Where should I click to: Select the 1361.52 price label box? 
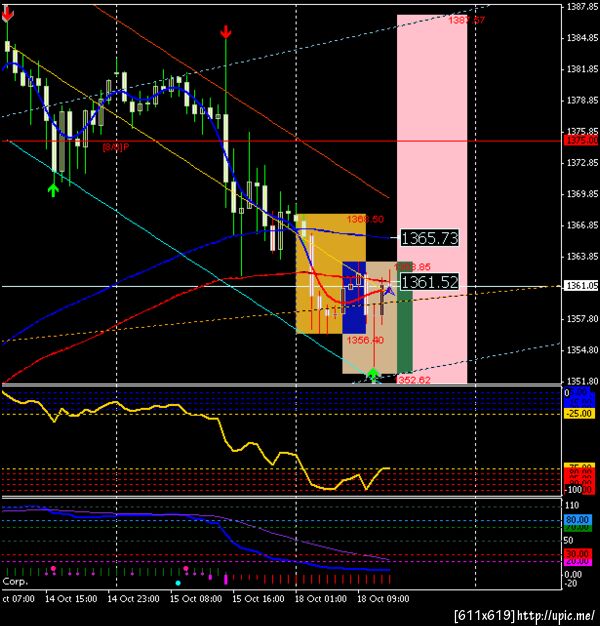(x=430, y=282)
